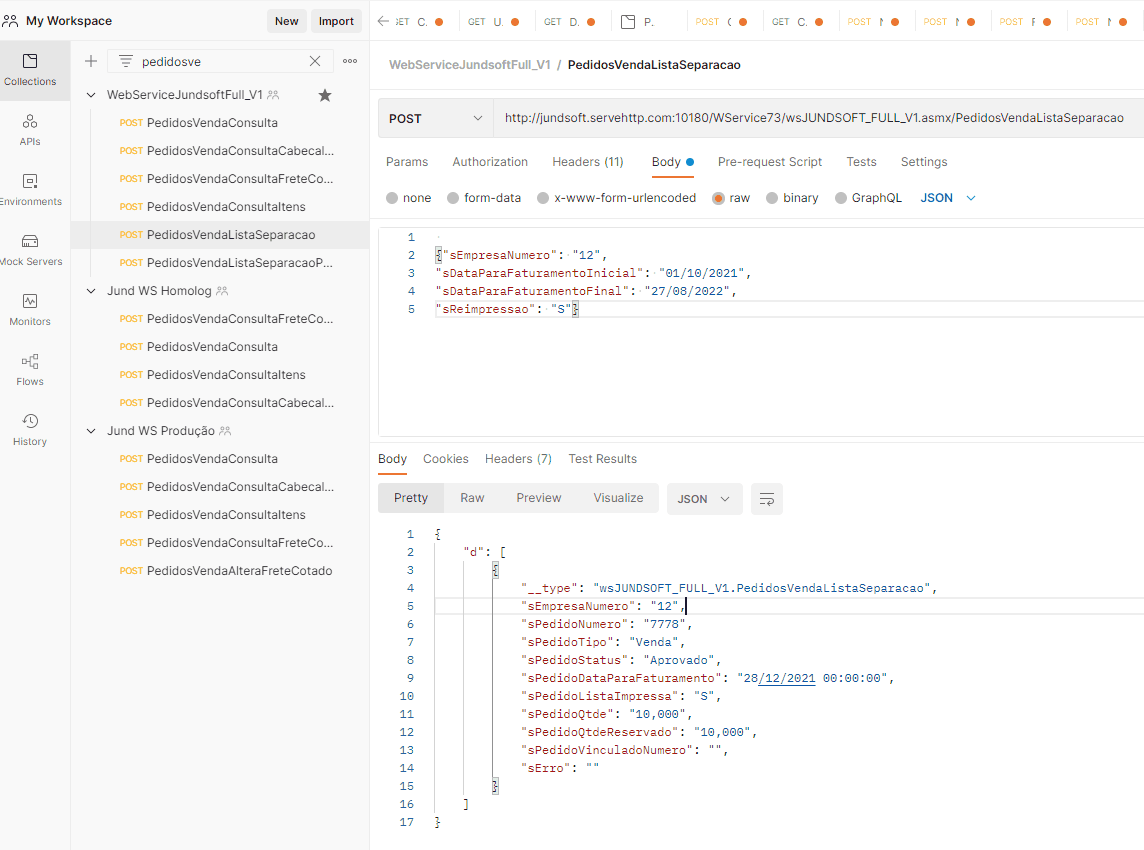Image resolution: width=1144 pixels, height=850 pixels.
Task: Click the Import button
Action: 336,21
